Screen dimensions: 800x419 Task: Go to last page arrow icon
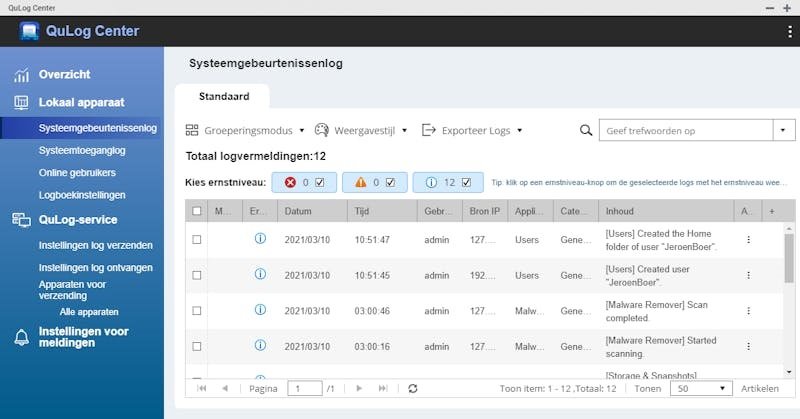pyautogui.click(x=383, y=388)
